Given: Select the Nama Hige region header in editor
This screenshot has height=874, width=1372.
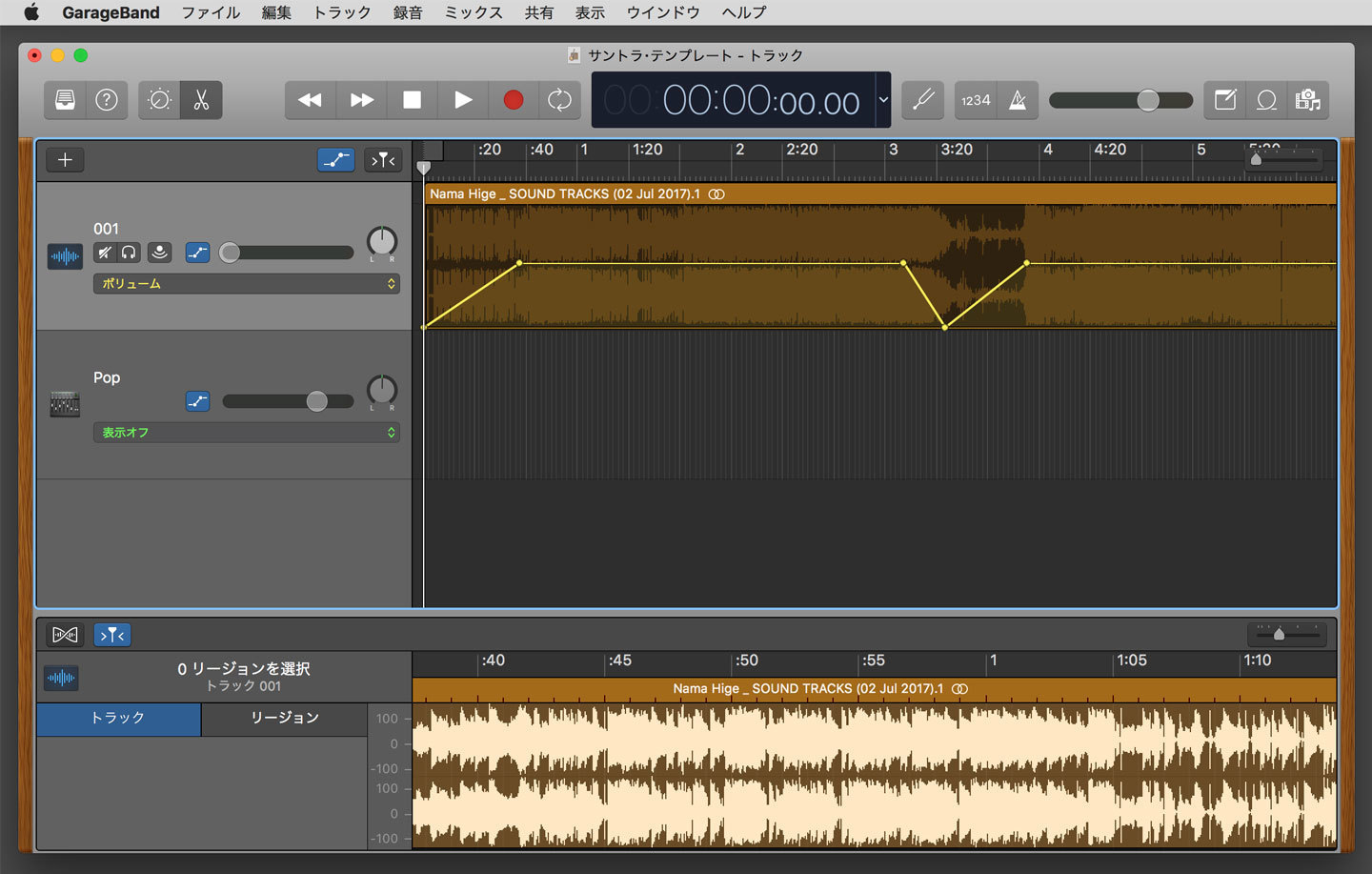Looking at the screenshot, I should (875, 689).
